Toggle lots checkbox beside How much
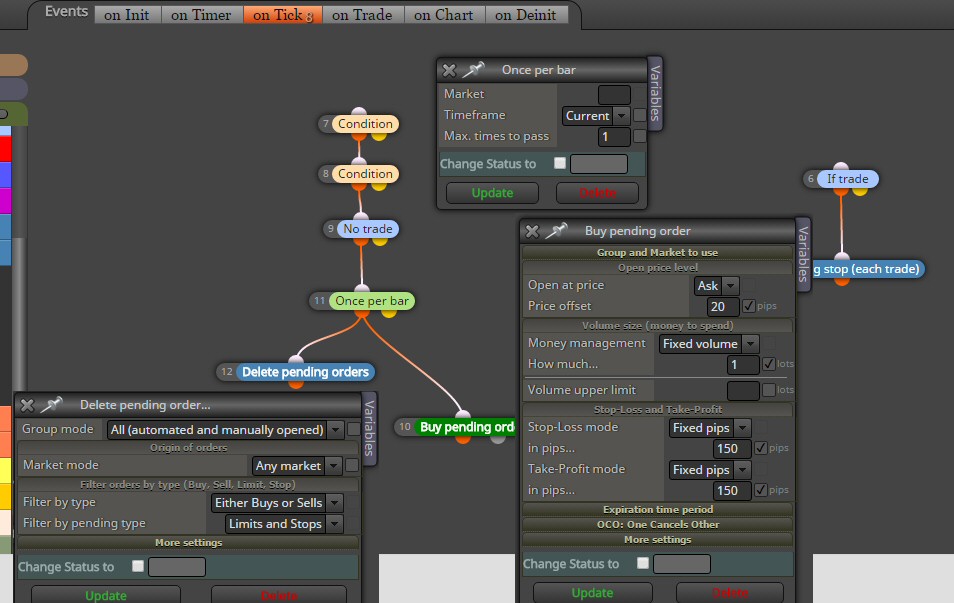954x603 pixels. coord(768,364)
